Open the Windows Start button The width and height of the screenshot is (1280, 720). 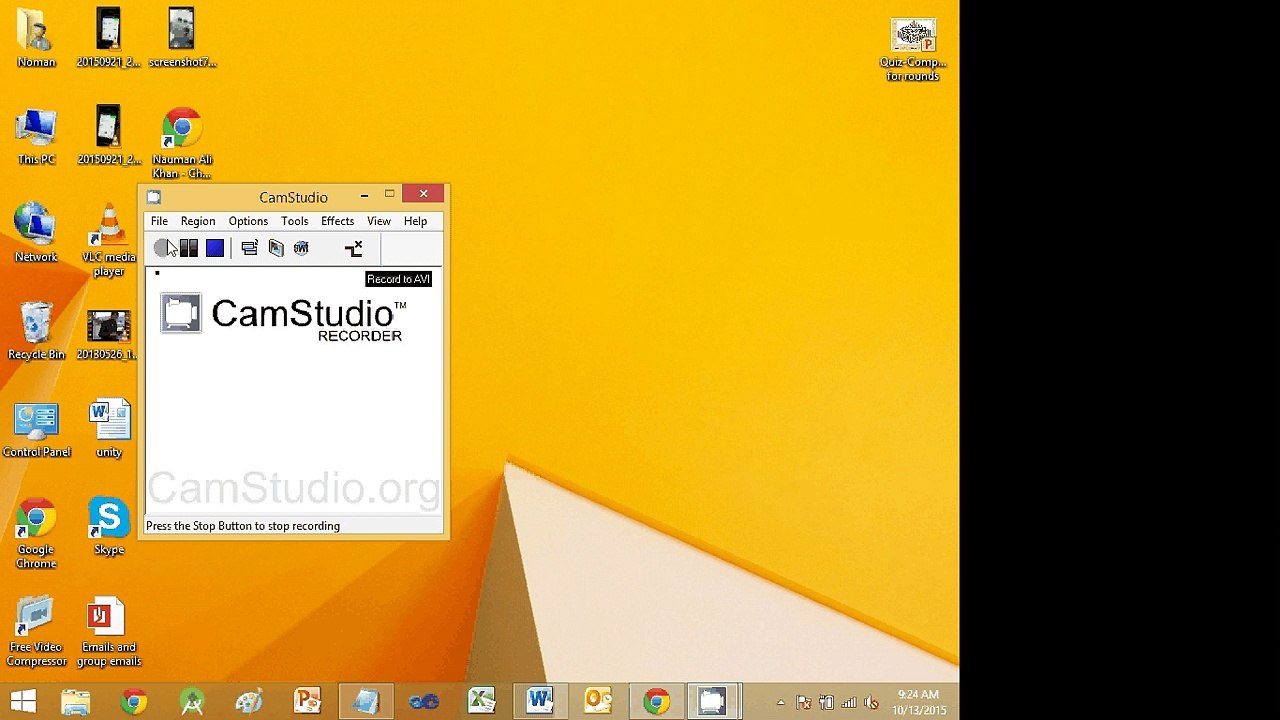click(x=22, y=701)
